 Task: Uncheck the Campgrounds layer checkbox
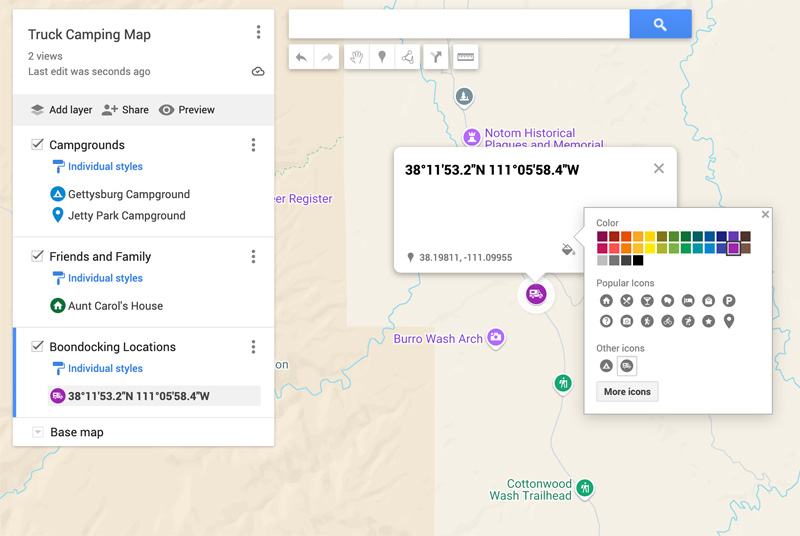(x=37, y=144)
